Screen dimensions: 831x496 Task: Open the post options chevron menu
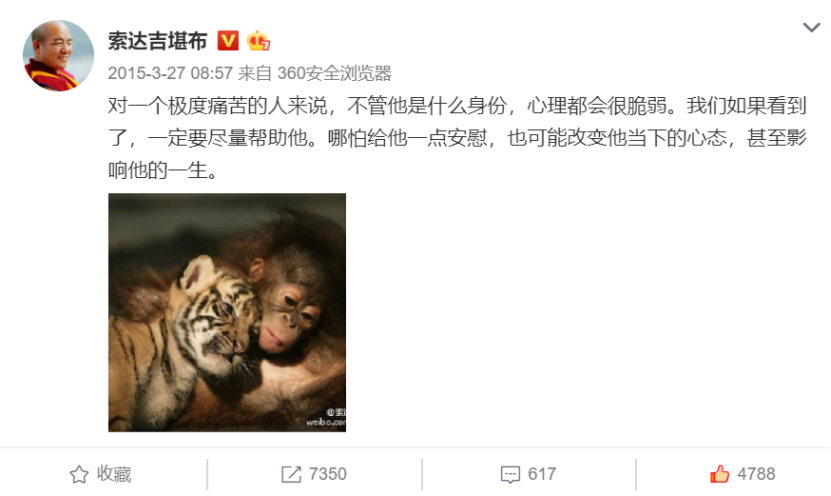coord(811,28)
